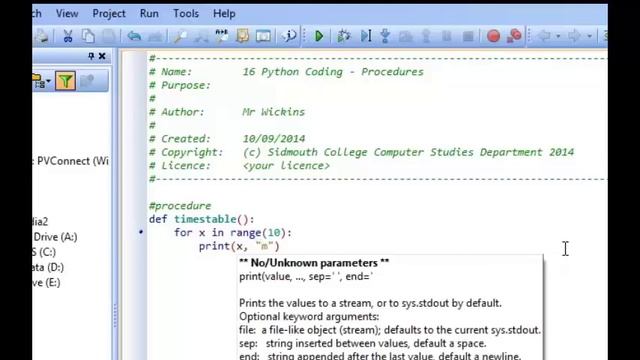The image size is (640, 360).
Task: Select the tree item ending in 'ia2'
Action: coord(40,221)
